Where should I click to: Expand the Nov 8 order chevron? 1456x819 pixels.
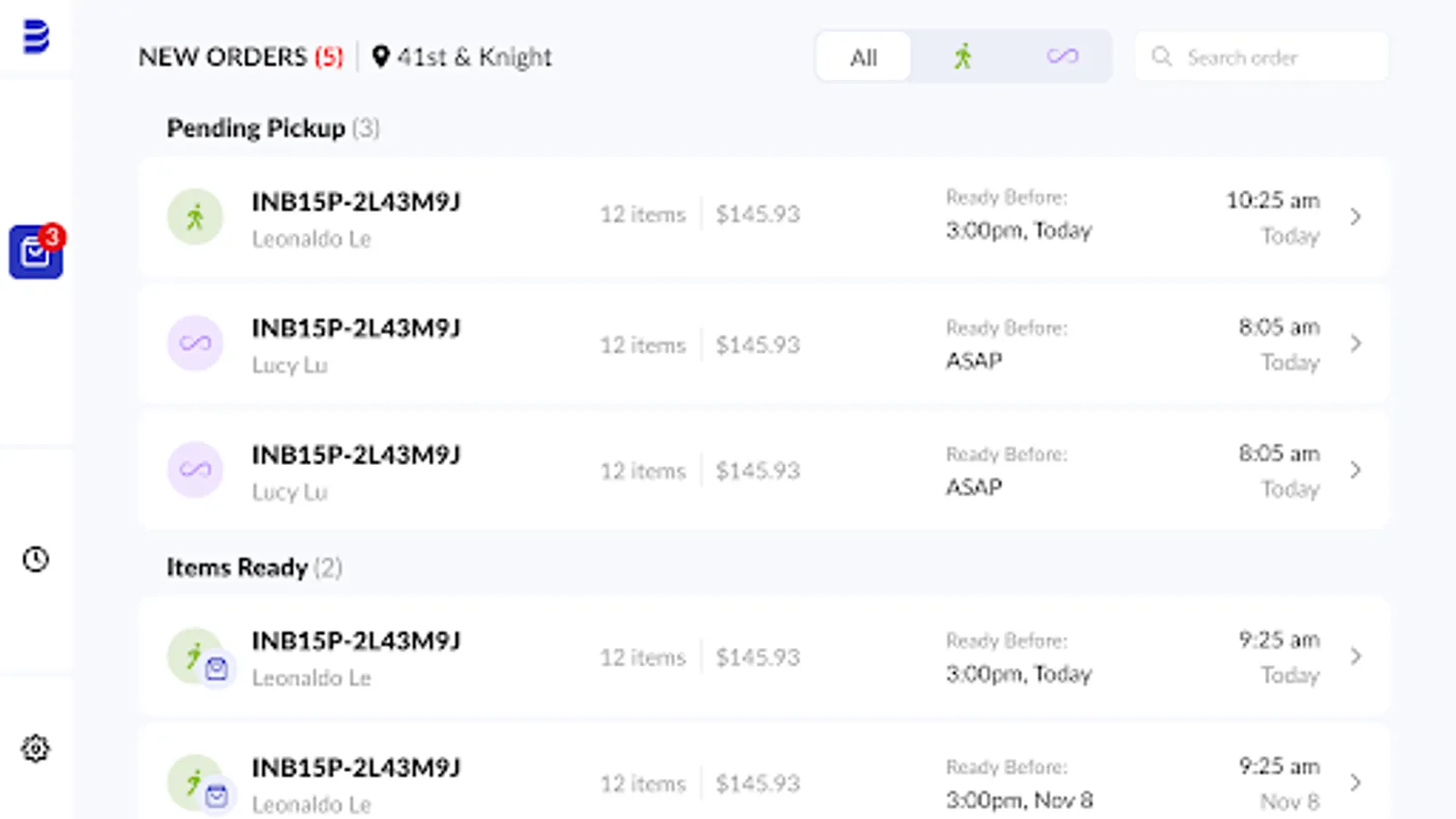1356,783
